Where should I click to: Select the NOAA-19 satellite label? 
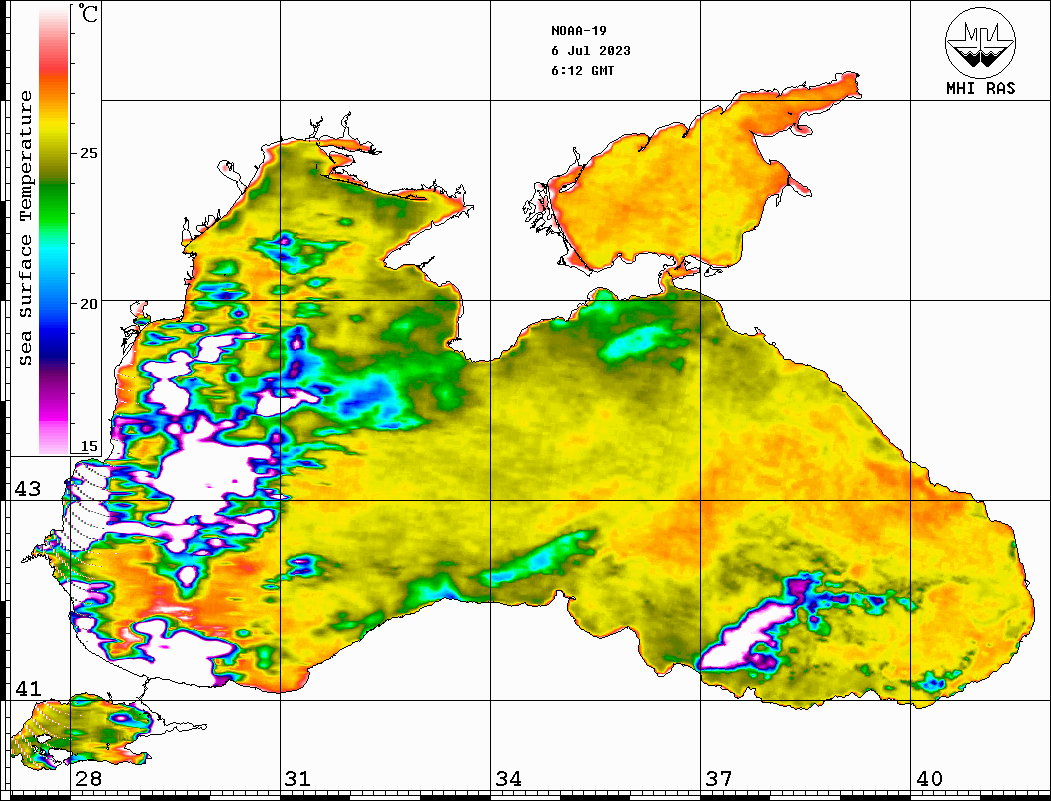click(x=578, y=31)
